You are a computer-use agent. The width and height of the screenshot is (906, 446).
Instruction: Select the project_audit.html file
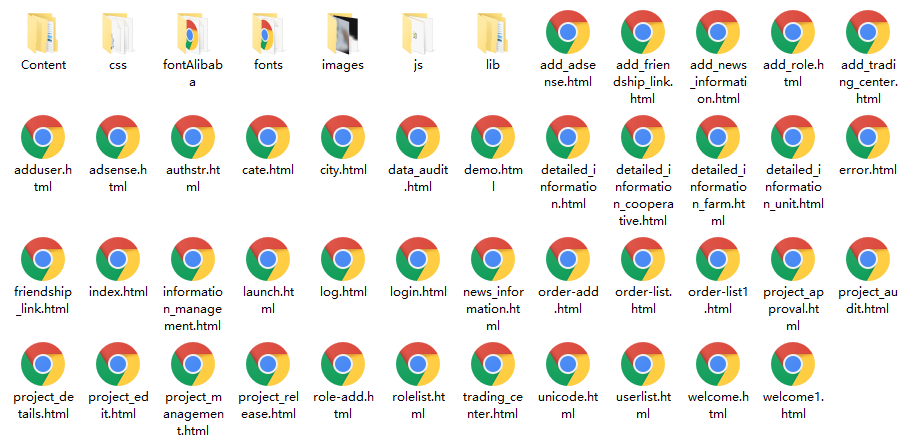click(868, 260)
